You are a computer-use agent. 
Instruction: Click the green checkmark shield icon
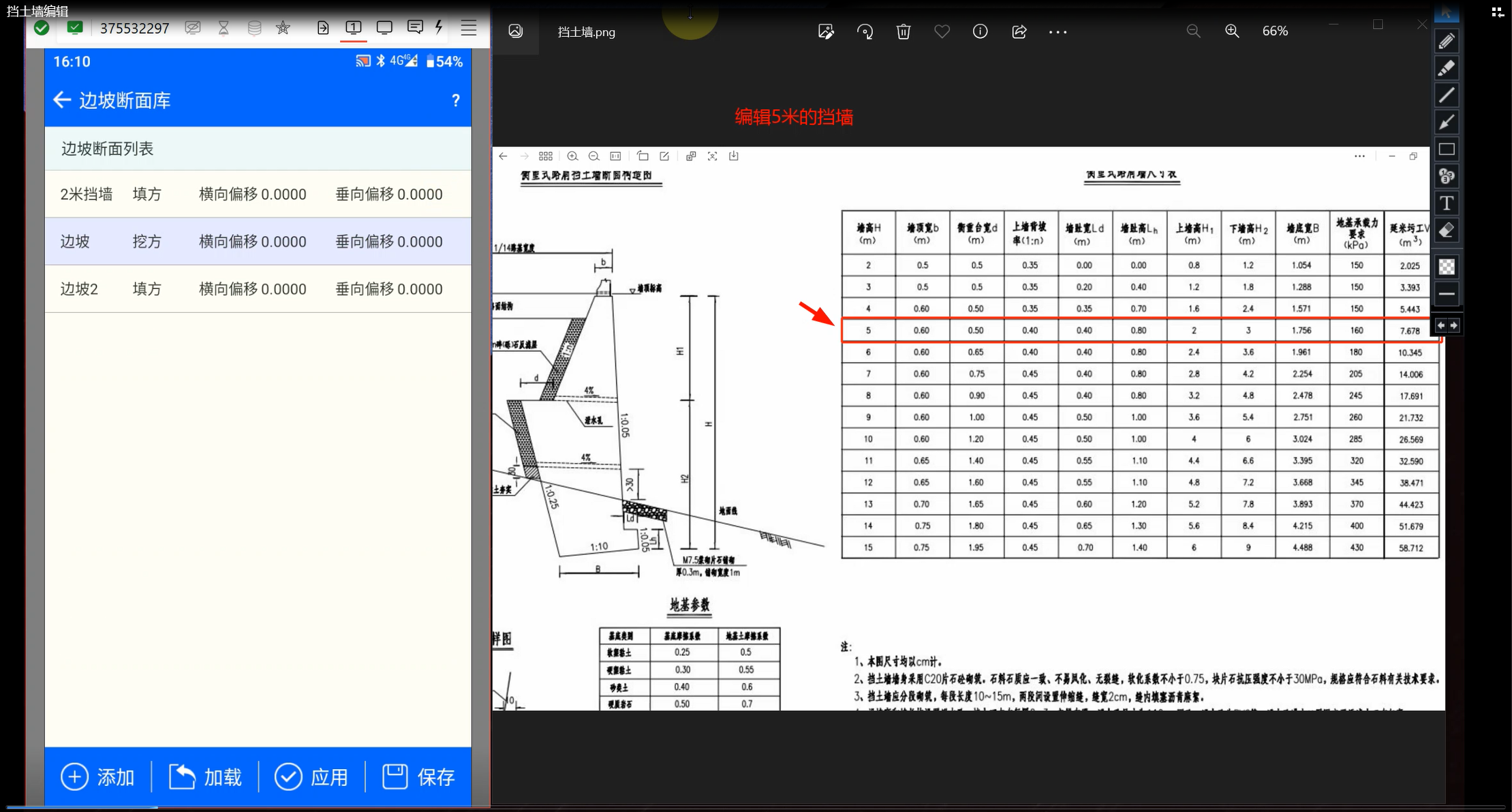click(42, 28)
